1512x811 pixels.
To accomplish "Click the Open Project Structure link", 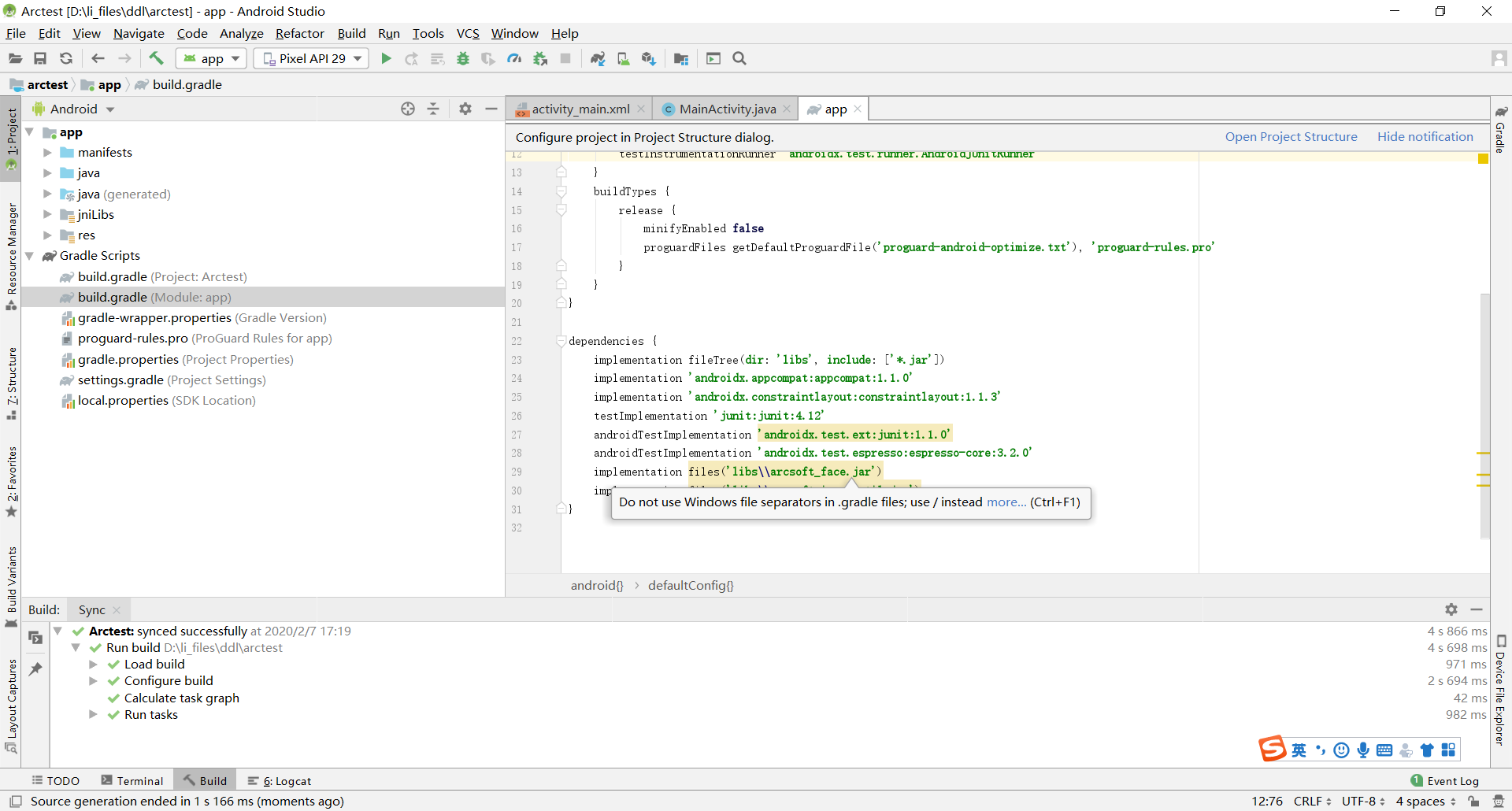I will [x=1291, y=136].
